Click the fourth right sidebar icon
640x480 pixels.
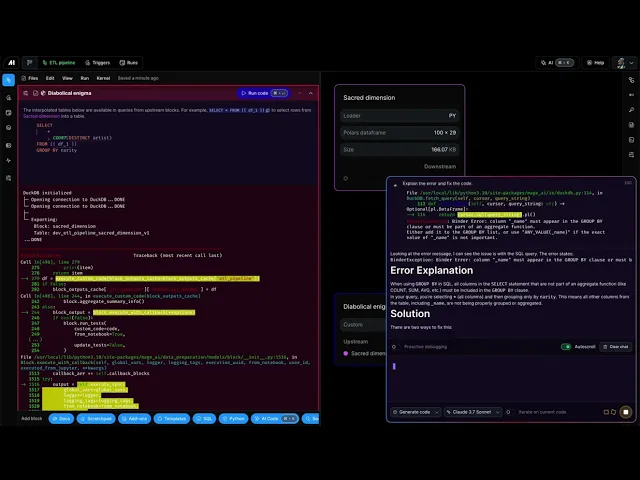tap(631, 125)
